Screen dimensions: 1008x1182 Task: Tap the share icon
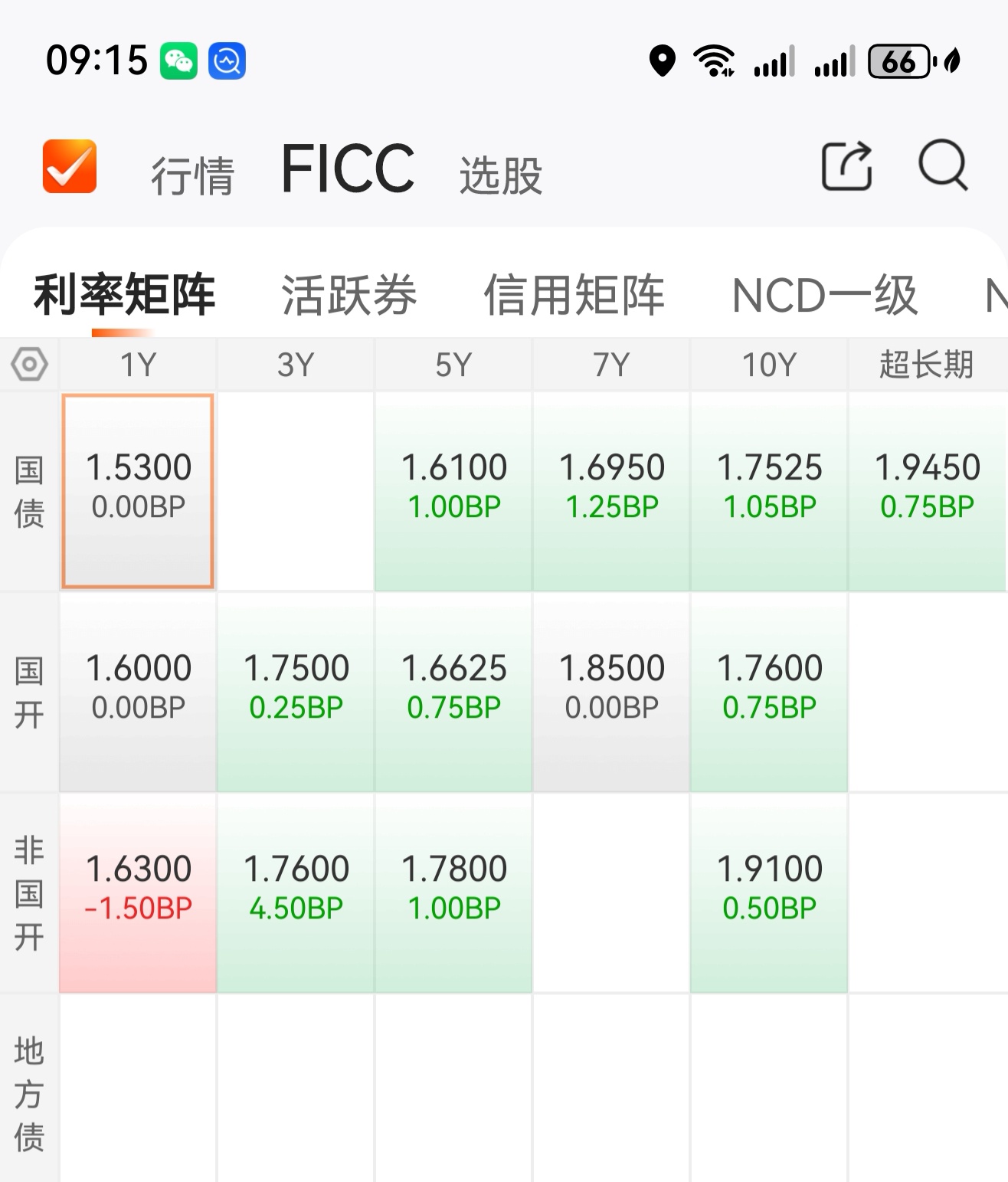tap(847, 168)
